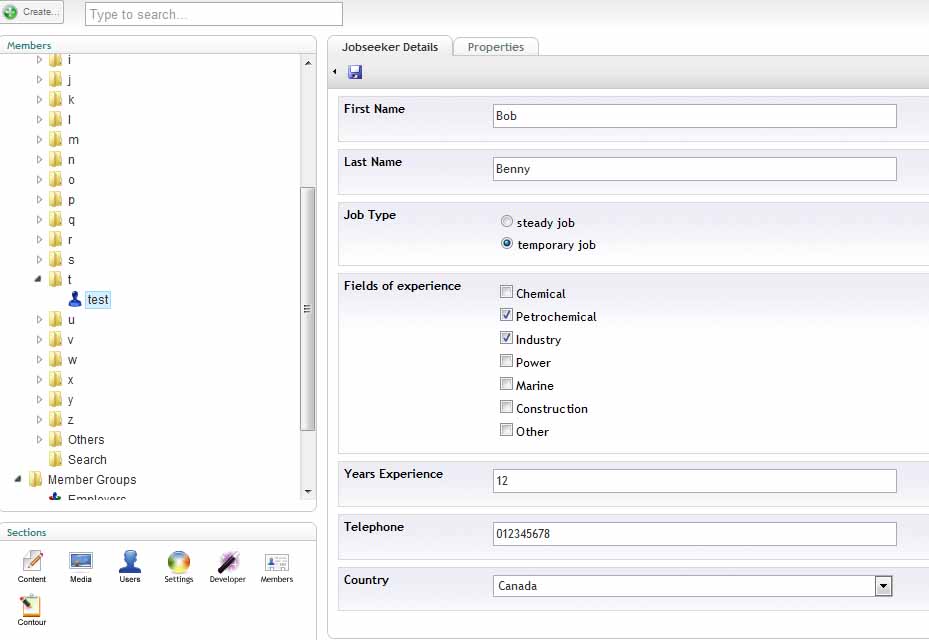Open the Settings section
This screenshot has height=640, width=929.
tap(179, 564)
